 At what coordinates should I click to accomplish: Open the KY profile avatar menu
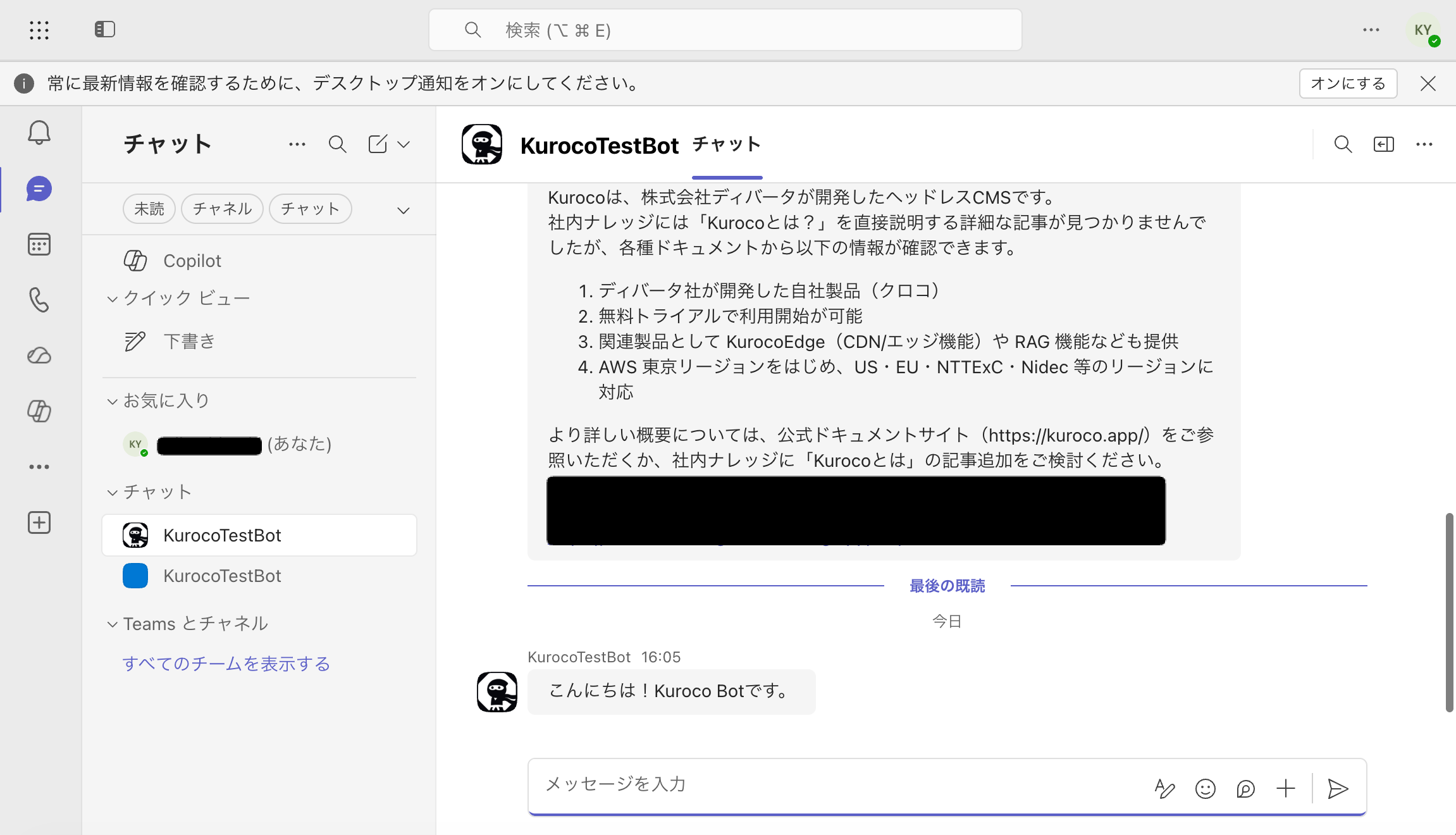pyautogui.click(x=1424, y=30)
